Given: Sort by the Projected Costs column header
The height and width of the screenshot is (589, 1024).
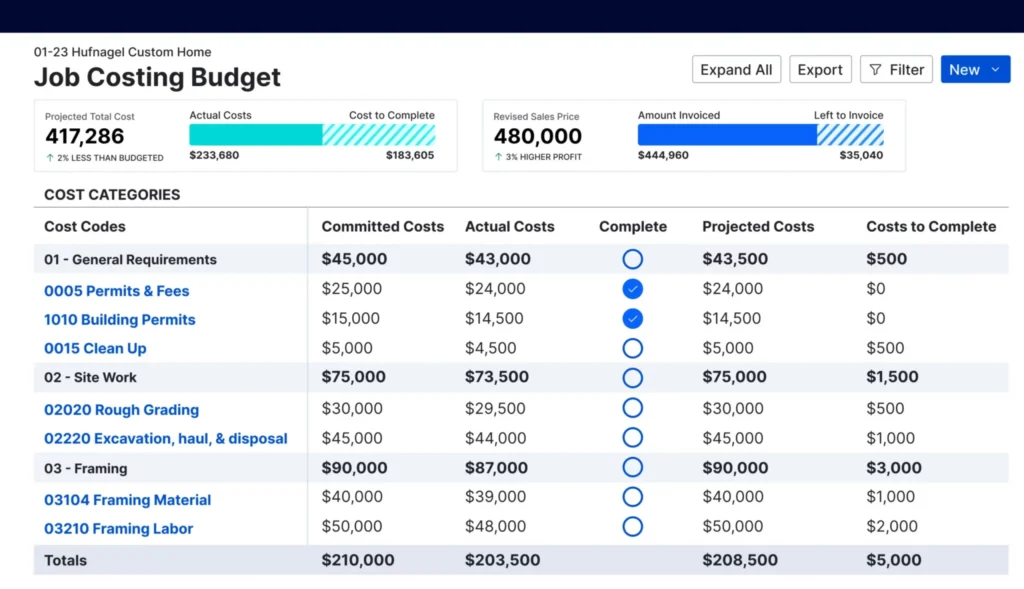Looking at the screenshot, I should pyautogui.click(x=758, y=227).
